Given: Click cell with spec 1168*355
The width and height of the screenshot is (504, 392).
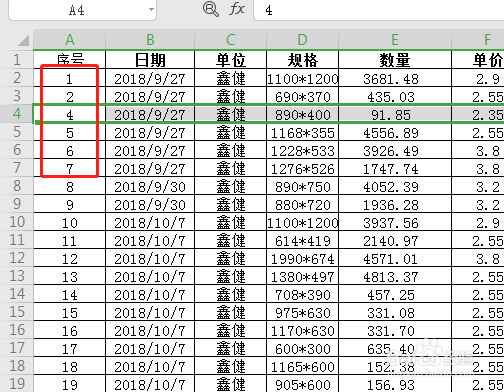Looking at the screenshot, I should click(x=302, y=132).
